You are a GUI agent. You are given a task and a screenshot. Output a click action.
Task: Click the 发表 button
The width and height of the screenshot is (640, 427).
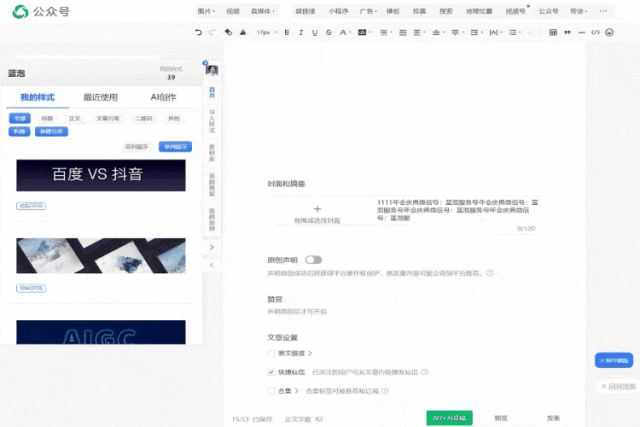click(553, 418)
